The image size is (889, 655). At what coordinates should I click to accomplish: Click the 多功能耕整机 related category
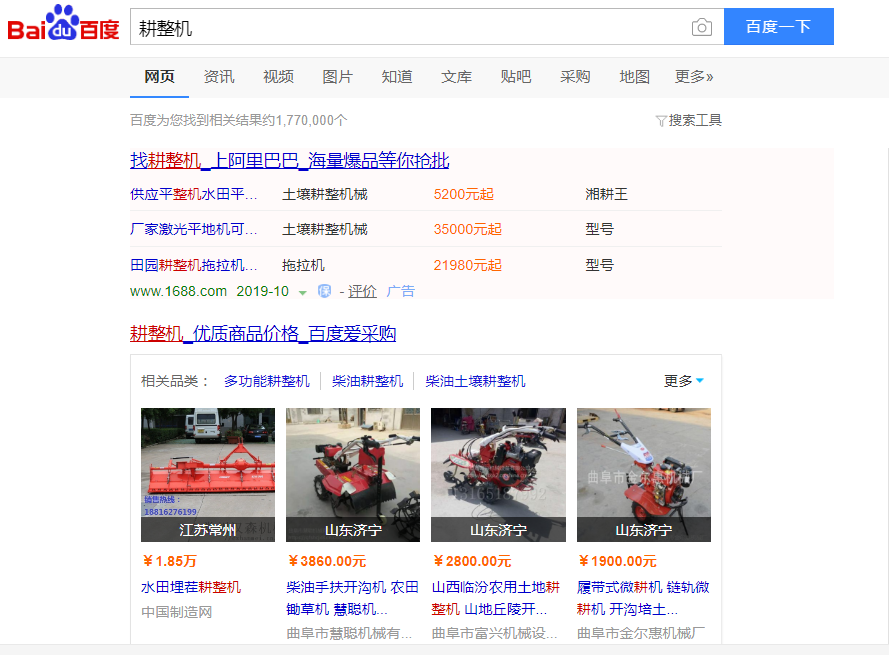click(266, 381)
